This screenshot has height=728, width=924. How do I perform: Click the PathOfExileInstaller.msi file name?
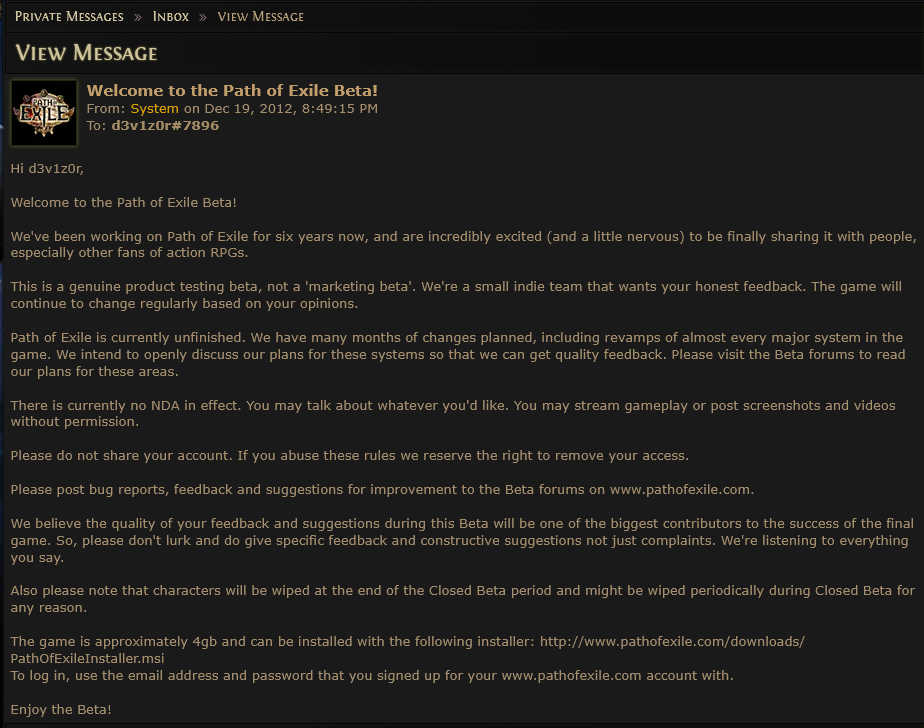coord(87,658)
